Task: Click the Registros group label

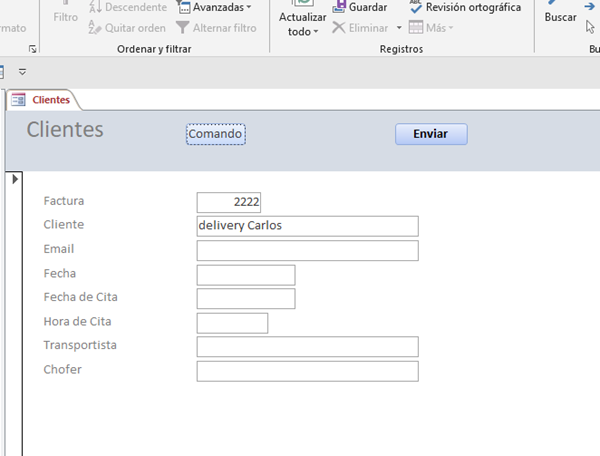Action: (x=401, y=49)
